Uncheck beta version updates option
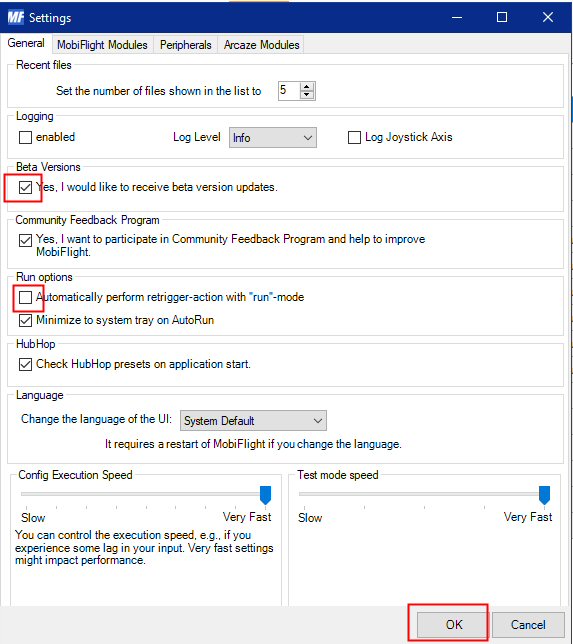 click(x=25, y=187)
